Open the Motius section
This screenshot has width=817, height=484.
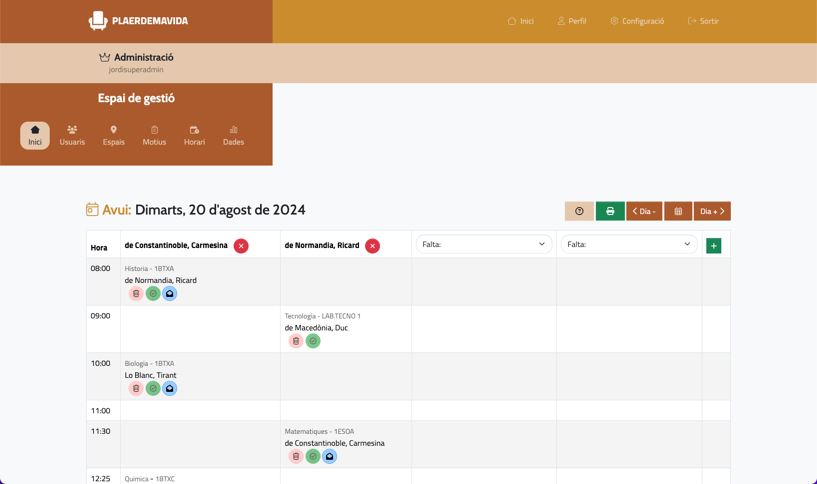coord(154,135)
